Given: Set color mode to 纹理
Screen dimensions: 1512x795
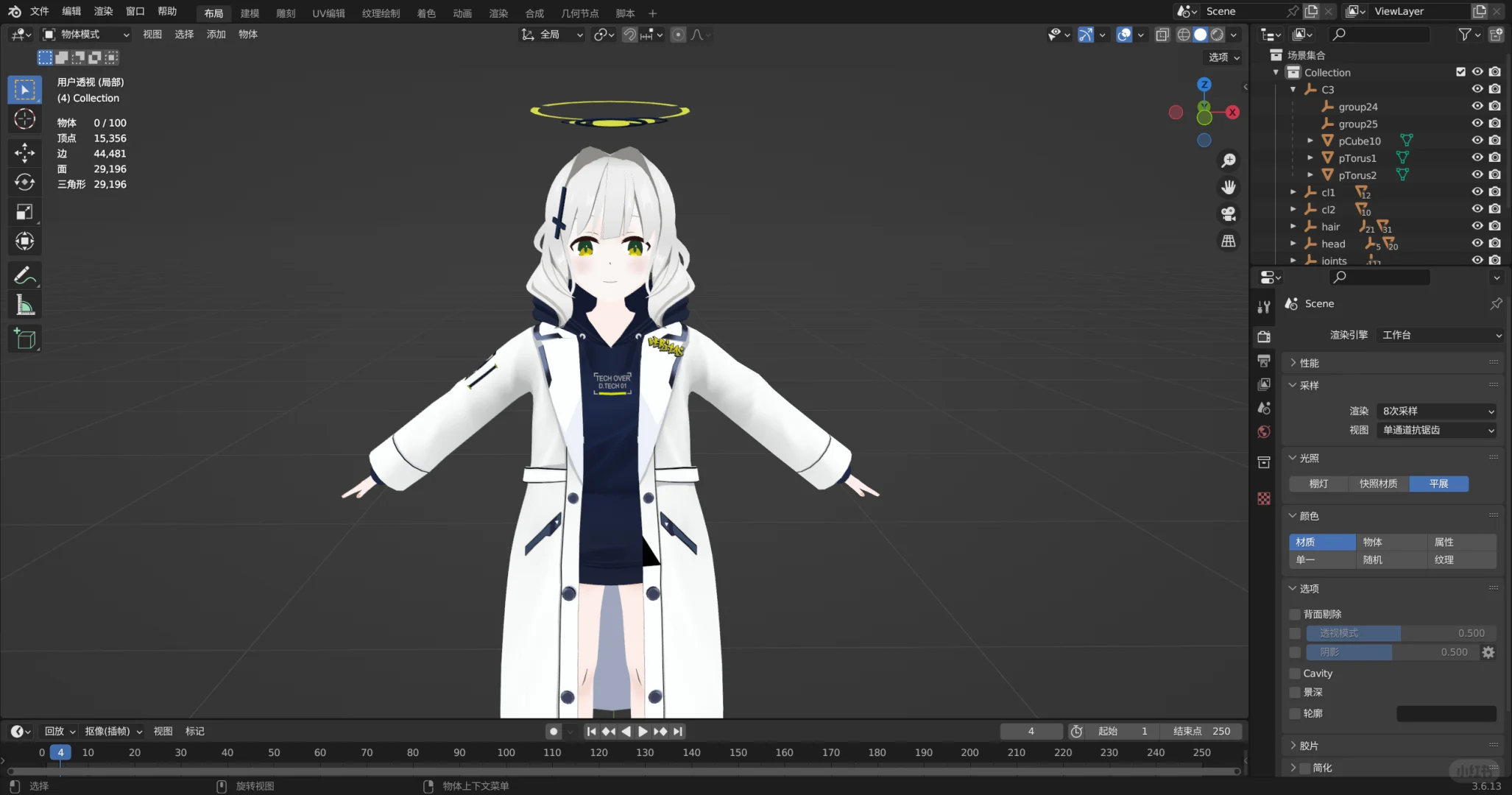Looking at the screenshot, I should 1461,560.
